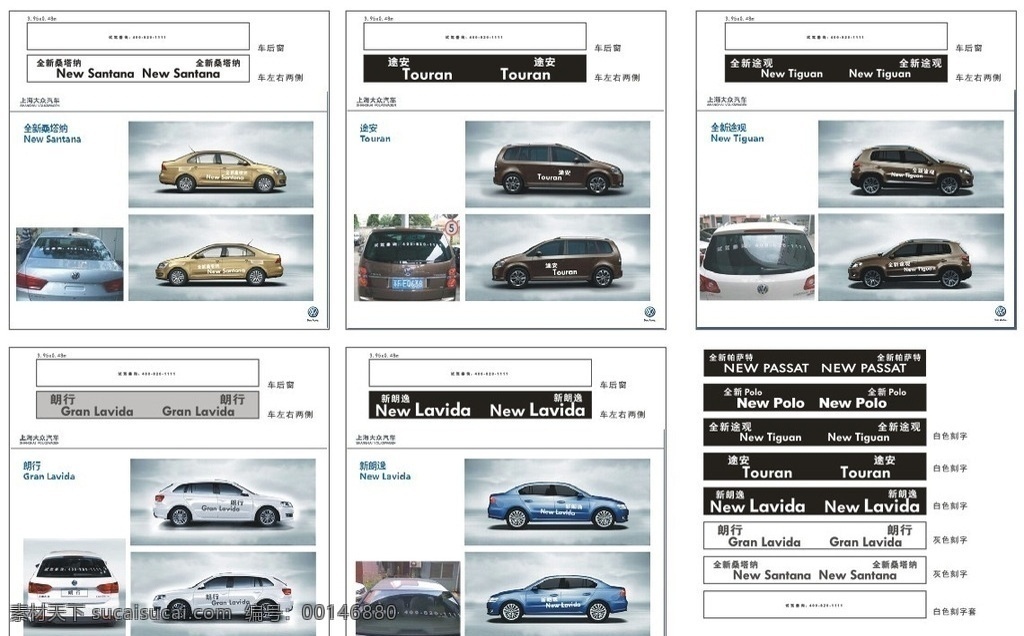This screenshot has height=636, width=1024.
Task: Click the Volkswagen logo on the Santana sheet
Action: 313,313
